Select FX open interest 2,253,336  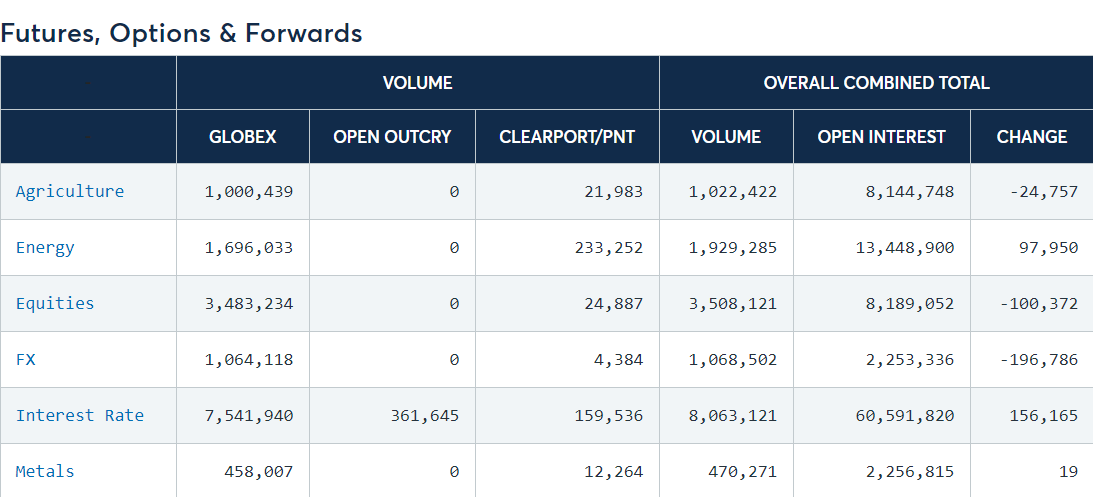[x=910, y=360]
